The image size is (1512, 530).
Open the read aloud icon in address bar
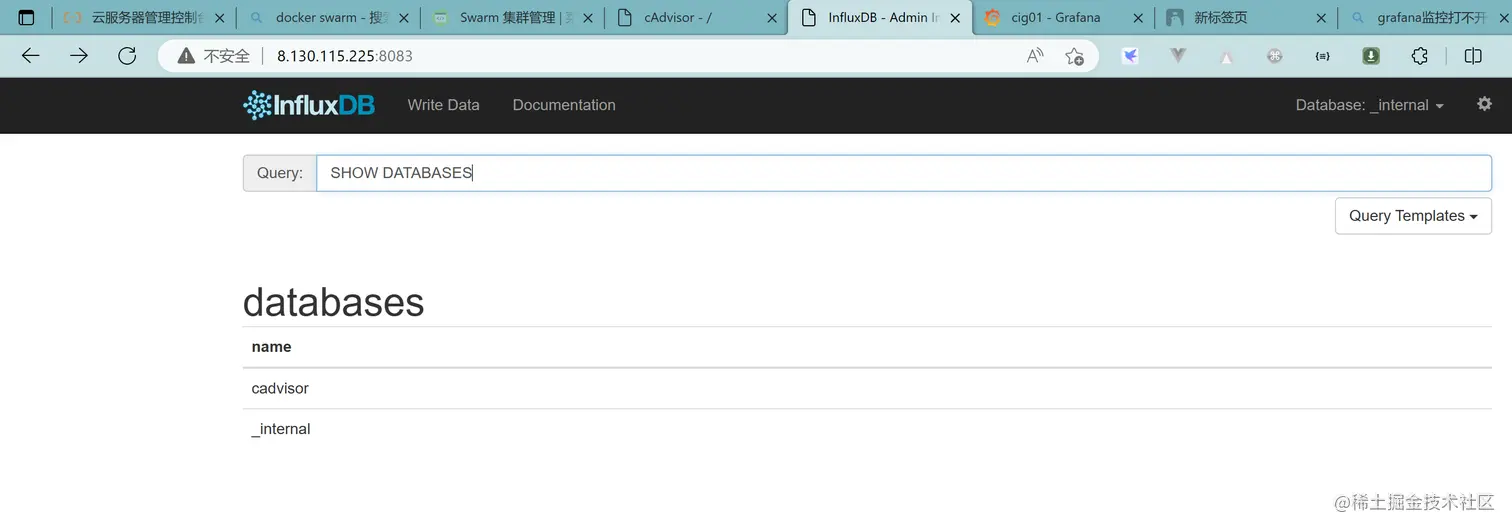(1035, 56)
